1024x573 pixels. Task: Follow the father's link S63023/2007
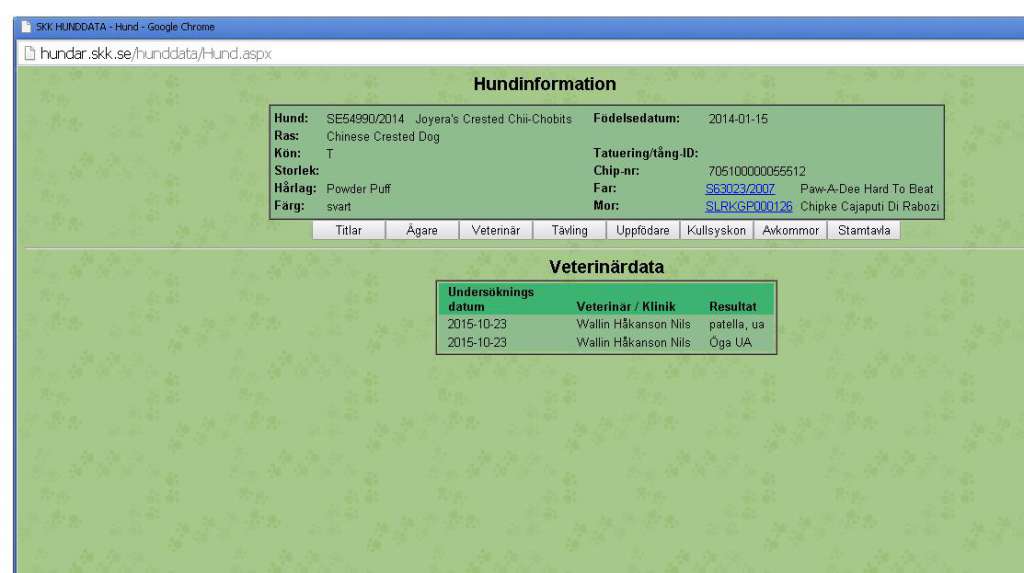(x=740, y=189)
